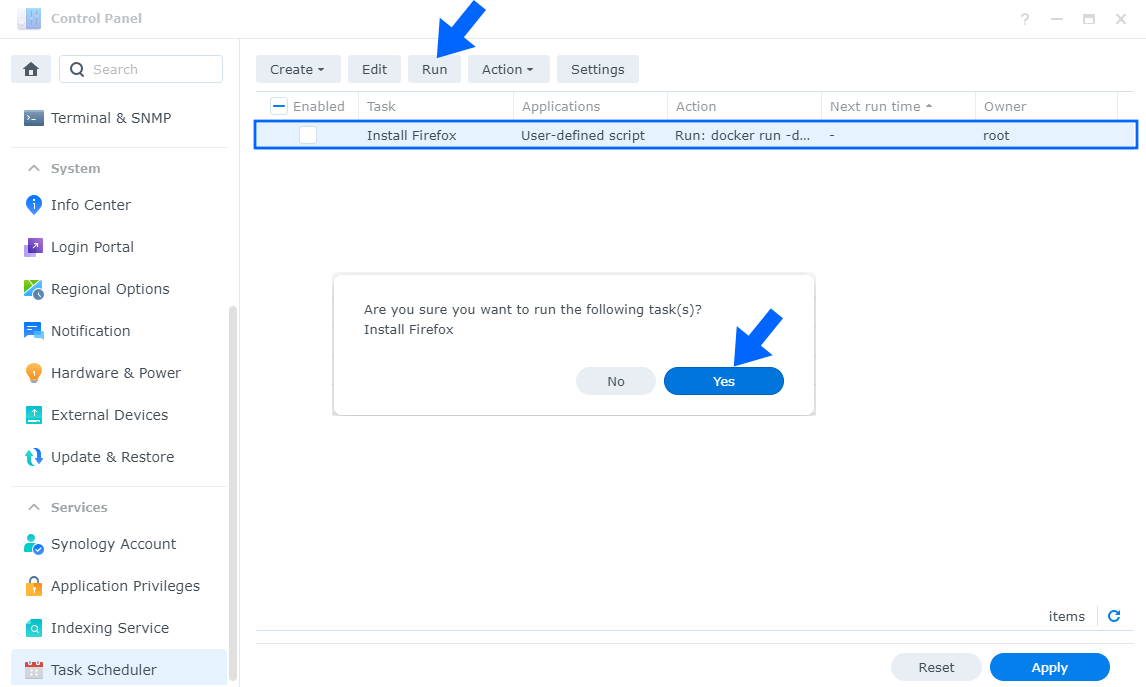The image size is (1146, 687).
Task: Click the root owner cell
Action: 996,135
